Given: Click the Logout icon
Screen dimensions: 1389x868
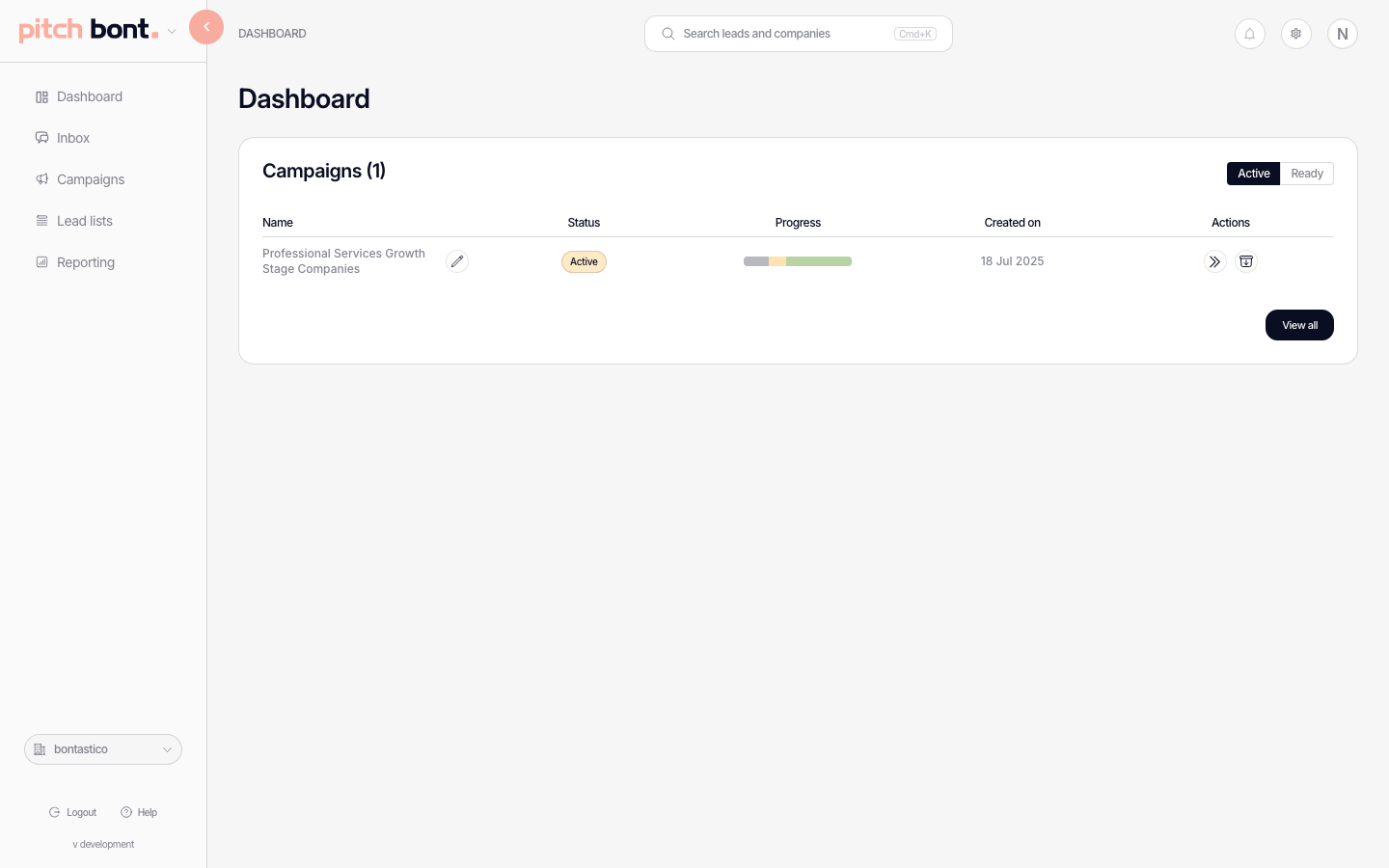Looking at the screenshot, I should 55,812.
